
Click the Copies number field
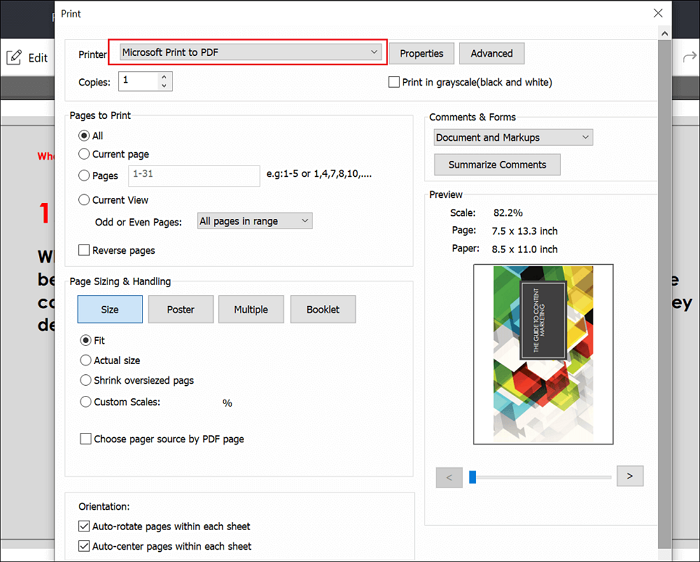139,81
